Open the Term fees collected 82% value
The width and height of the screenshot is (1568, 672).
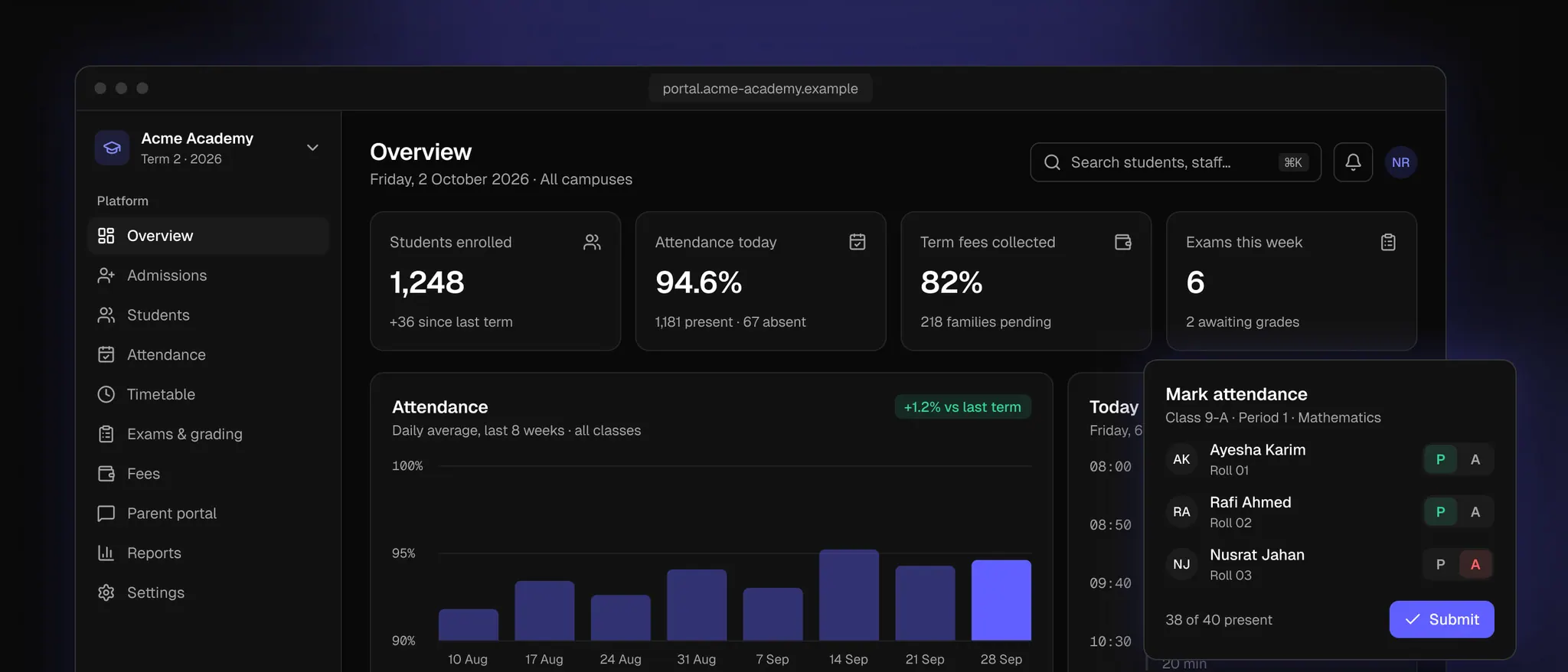click(x=951, y=282)
